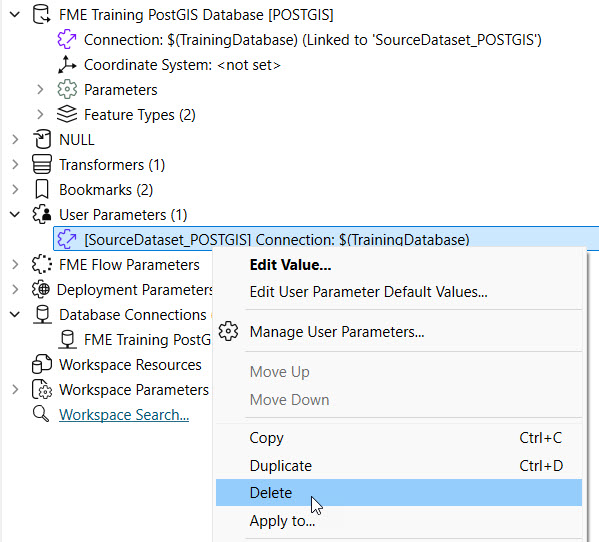Click the Manage User Parameters gear icon
The image size is (599, 542).
point(228,331)
